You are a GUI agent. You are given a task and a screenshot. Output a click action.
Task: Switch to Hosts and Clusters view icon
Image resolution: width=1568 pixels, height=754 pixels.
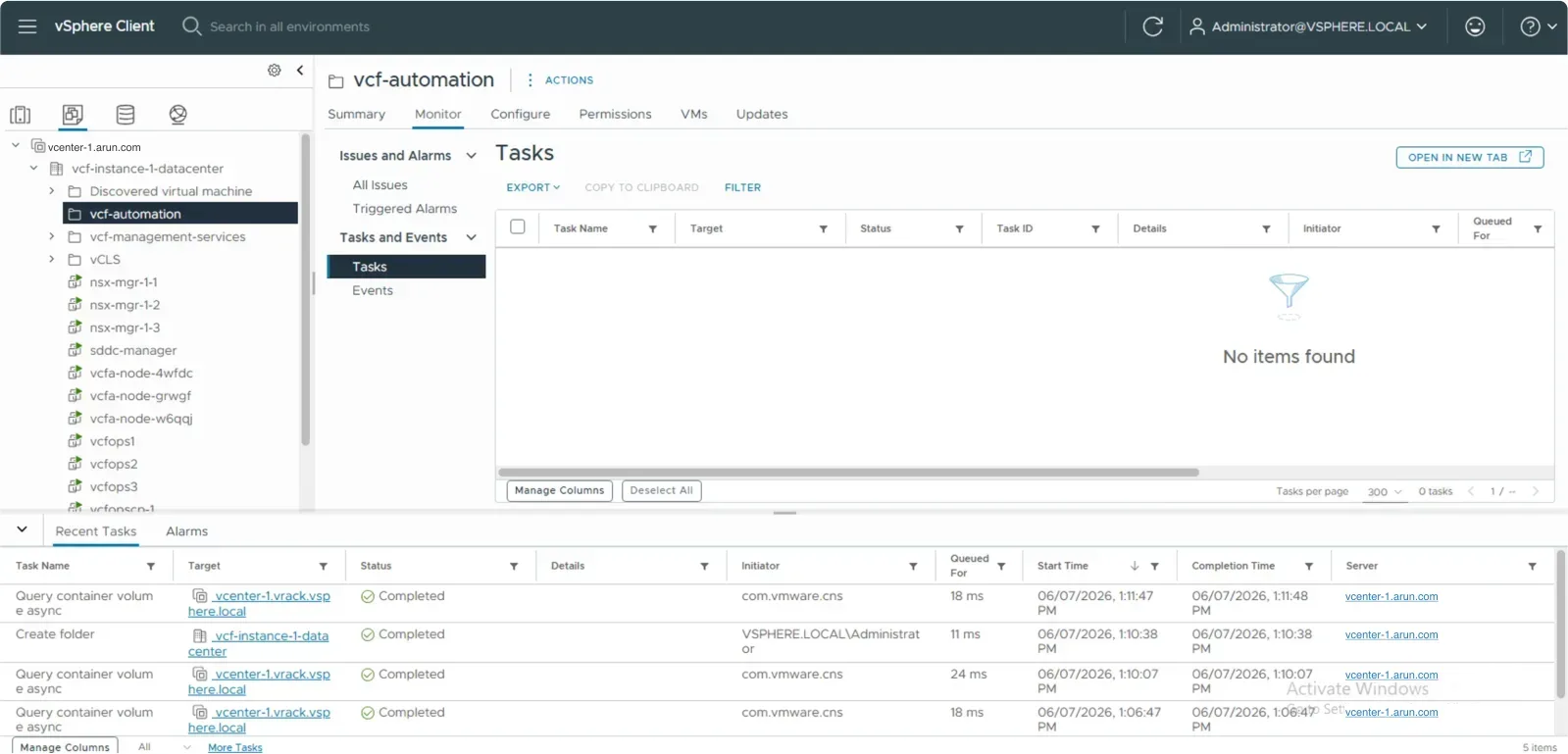pos(21,115)
